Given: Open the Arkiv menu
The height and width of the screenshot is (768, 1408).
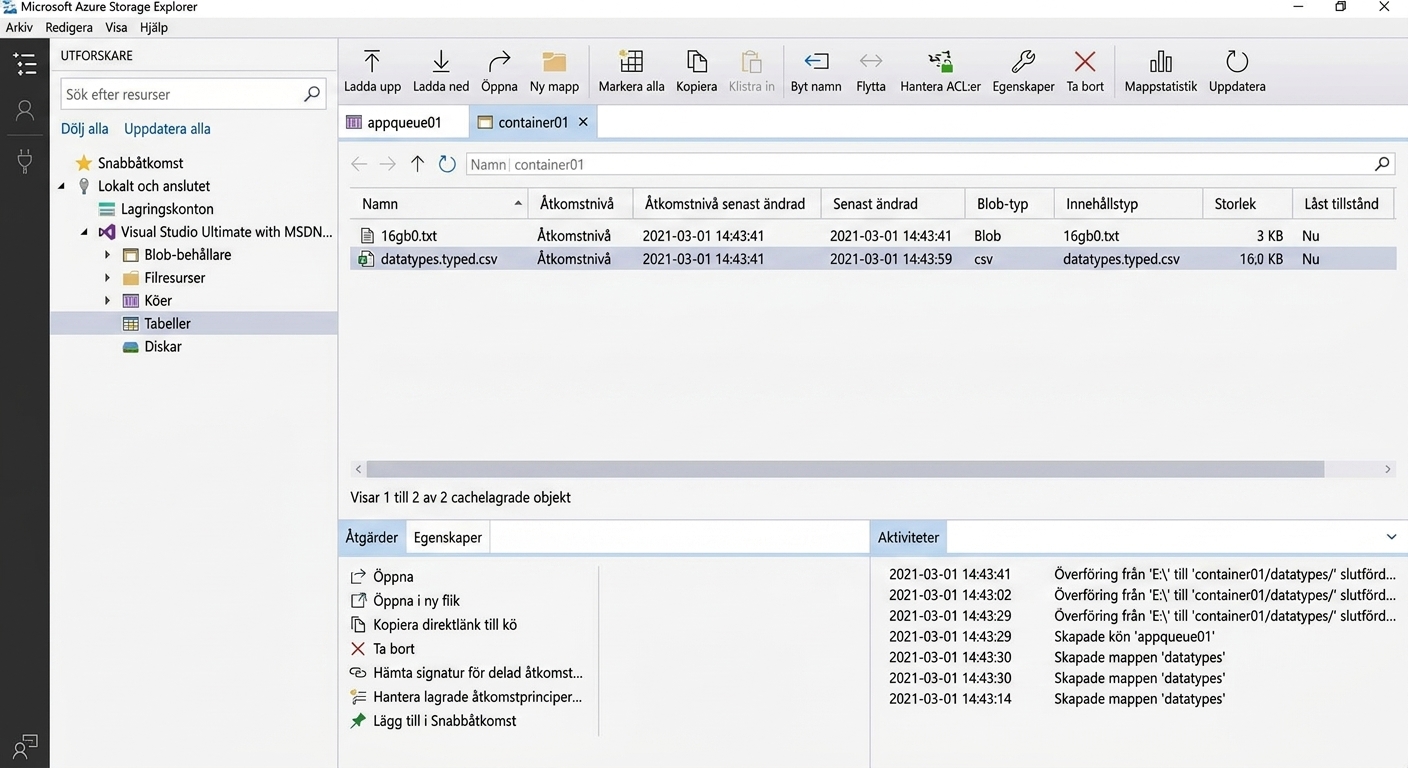Looking at the screenshot, I should pos(19,28).
